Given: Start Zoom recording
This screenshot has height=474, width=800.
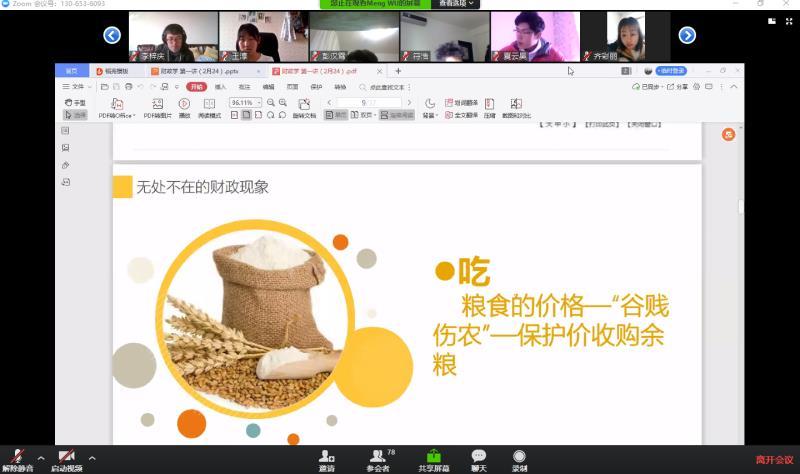Looking at the screenshot, I should pos(519,460).
